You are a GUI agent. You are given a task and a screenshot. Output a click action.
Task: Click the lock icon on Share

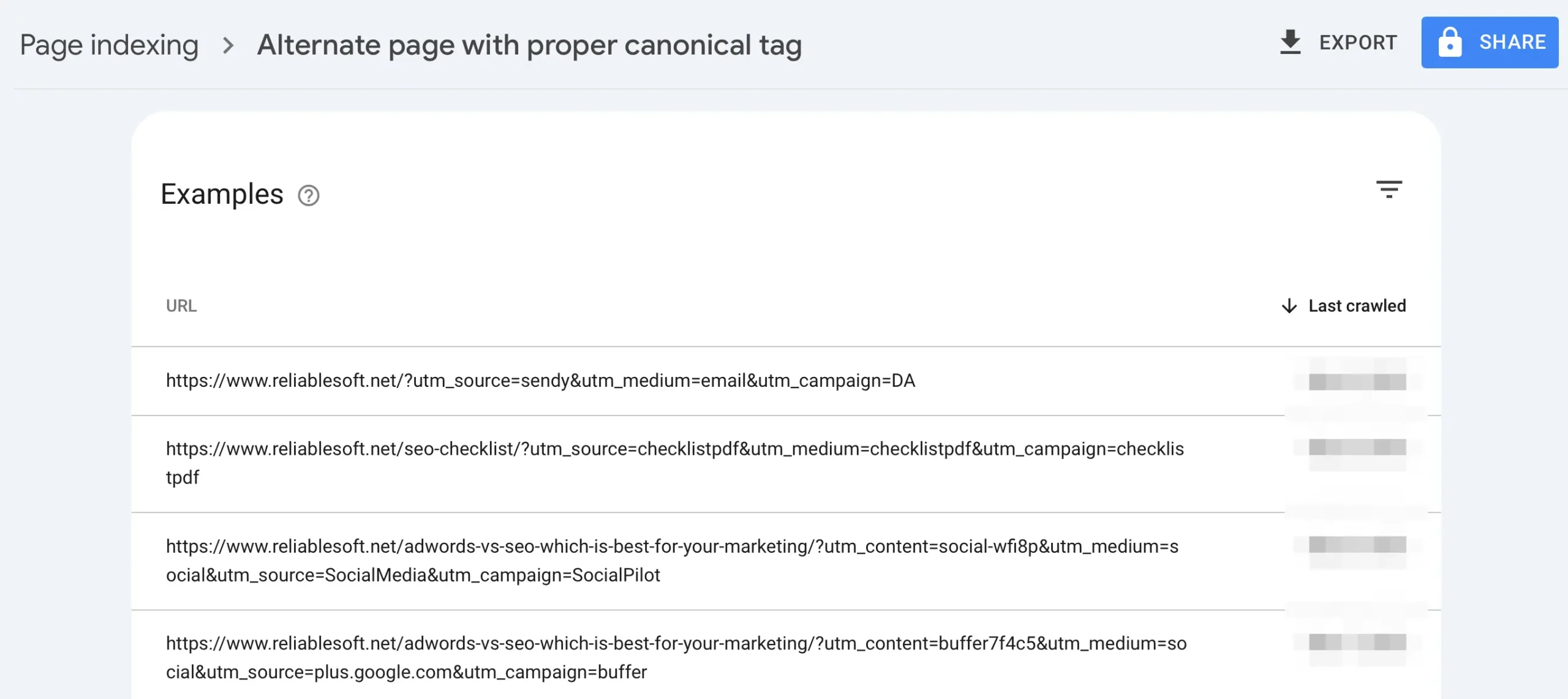coord(1449,42)
